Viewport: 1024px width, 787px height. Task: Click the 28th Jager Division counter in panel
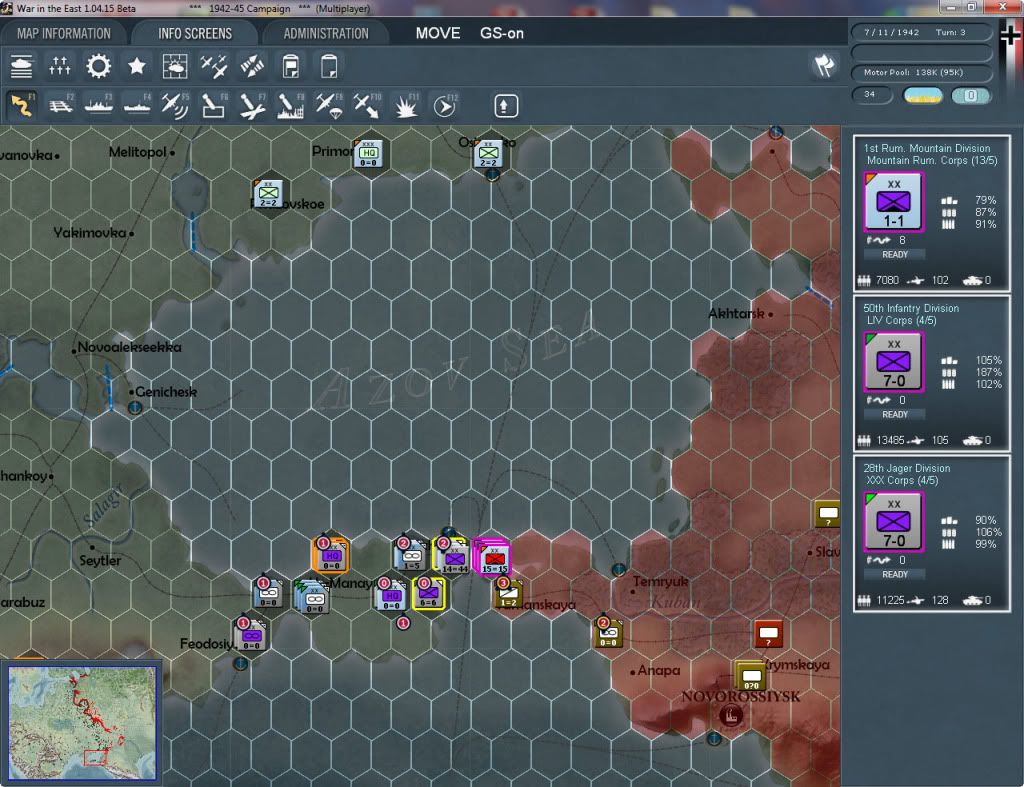pos(893,522)
